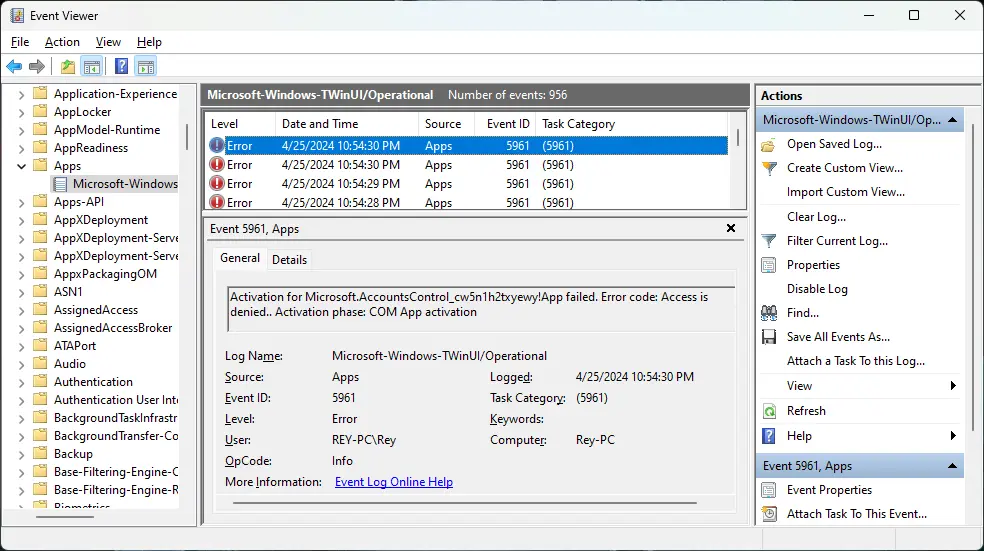Click the Source column header
The width and height of the screenshot is (984, 551).
pyautogui.click(x=446, y=124)
